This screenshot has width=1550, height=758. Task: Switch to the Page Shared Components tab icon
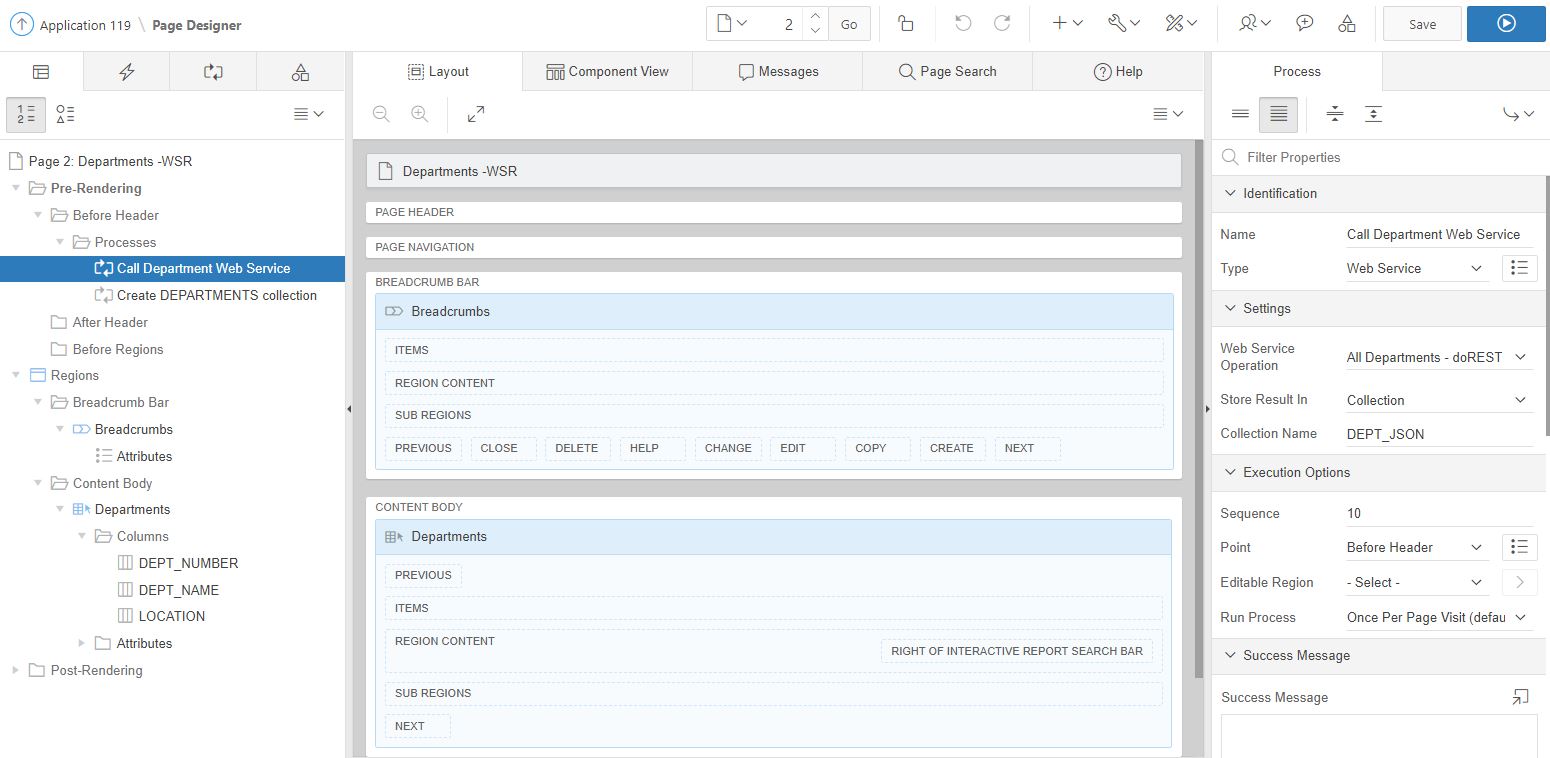(300, 72)
